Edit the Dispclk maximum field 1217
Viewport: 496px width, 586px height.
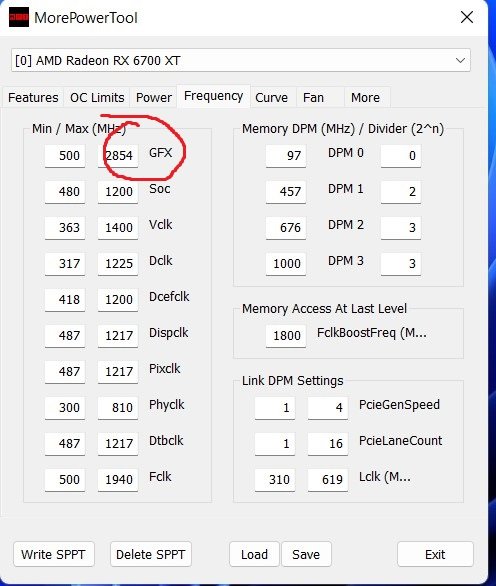point(118,336)
